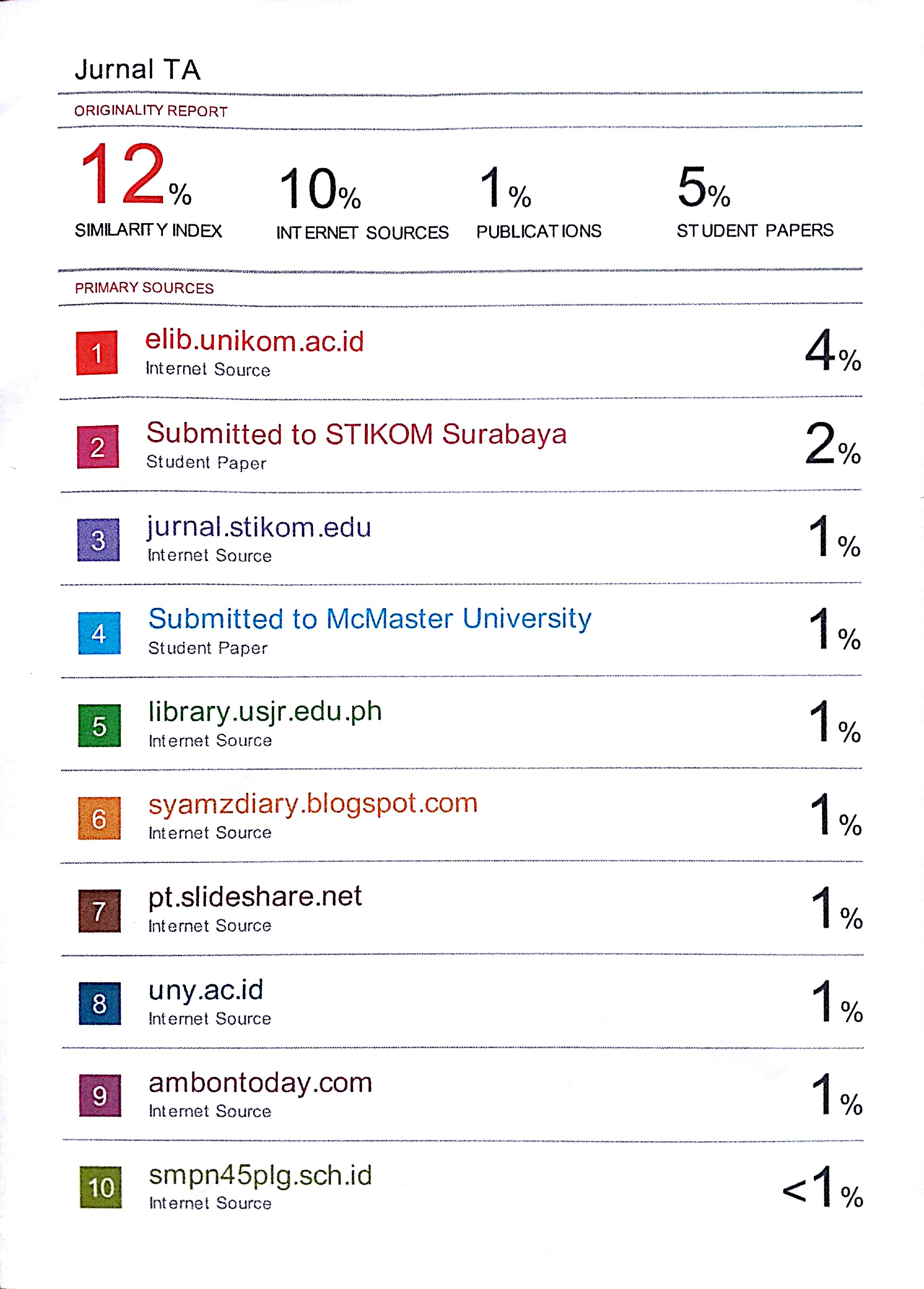Click the Jurnal TA document title
Viewport: 924px width, 1289px height.
137,69
